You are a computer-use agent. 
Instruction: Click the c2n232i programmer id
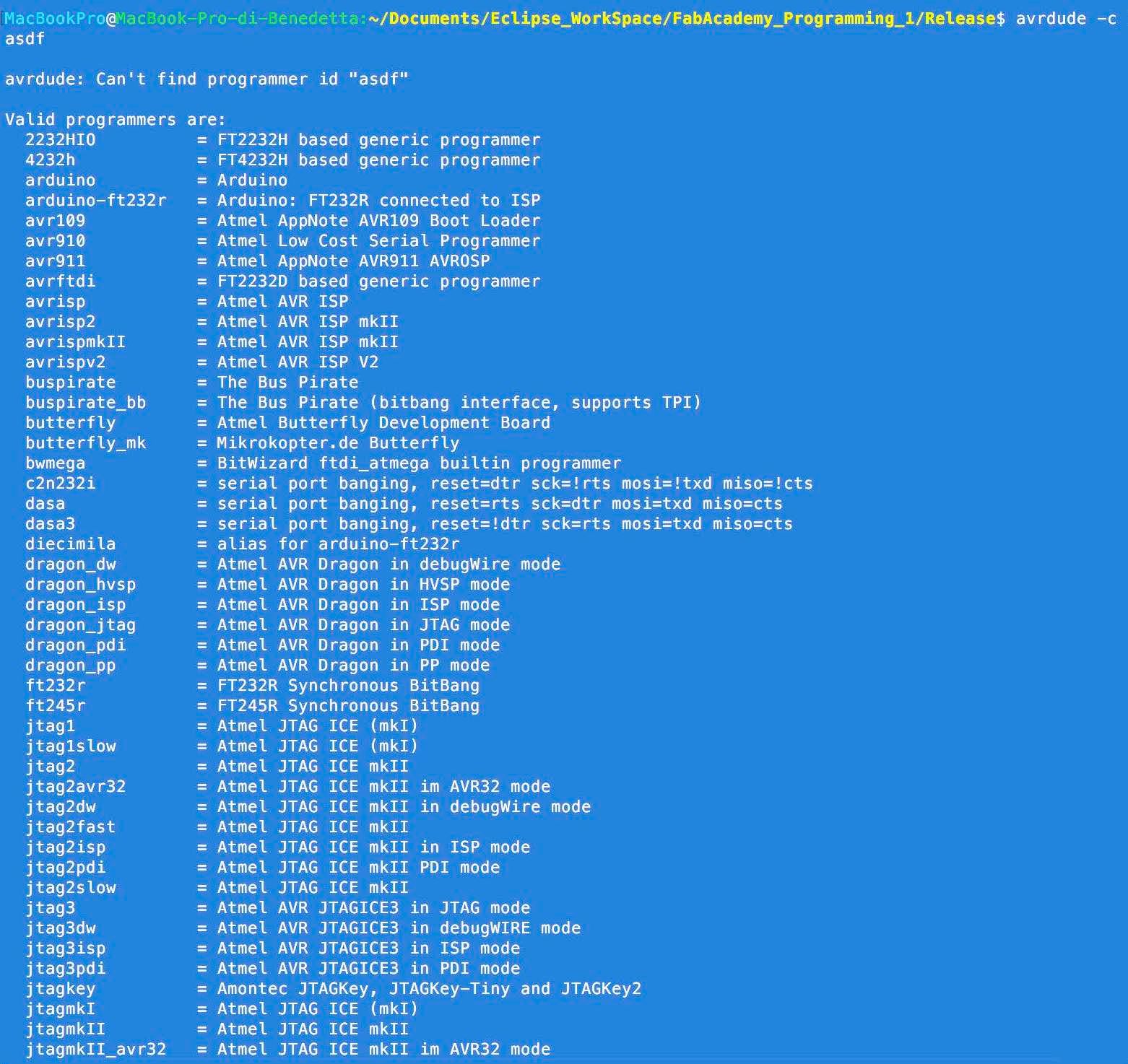click(x=60, y=484)
